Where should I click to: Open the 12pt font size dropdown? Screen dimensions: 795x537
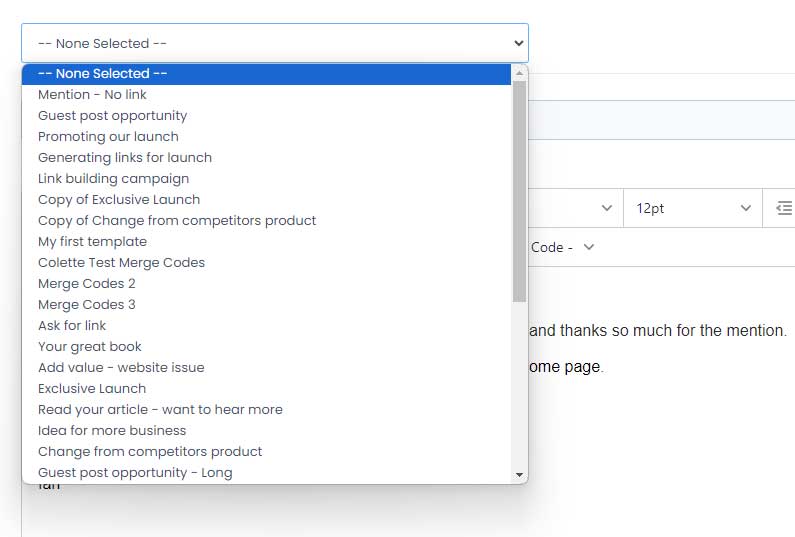click(693, 208)
